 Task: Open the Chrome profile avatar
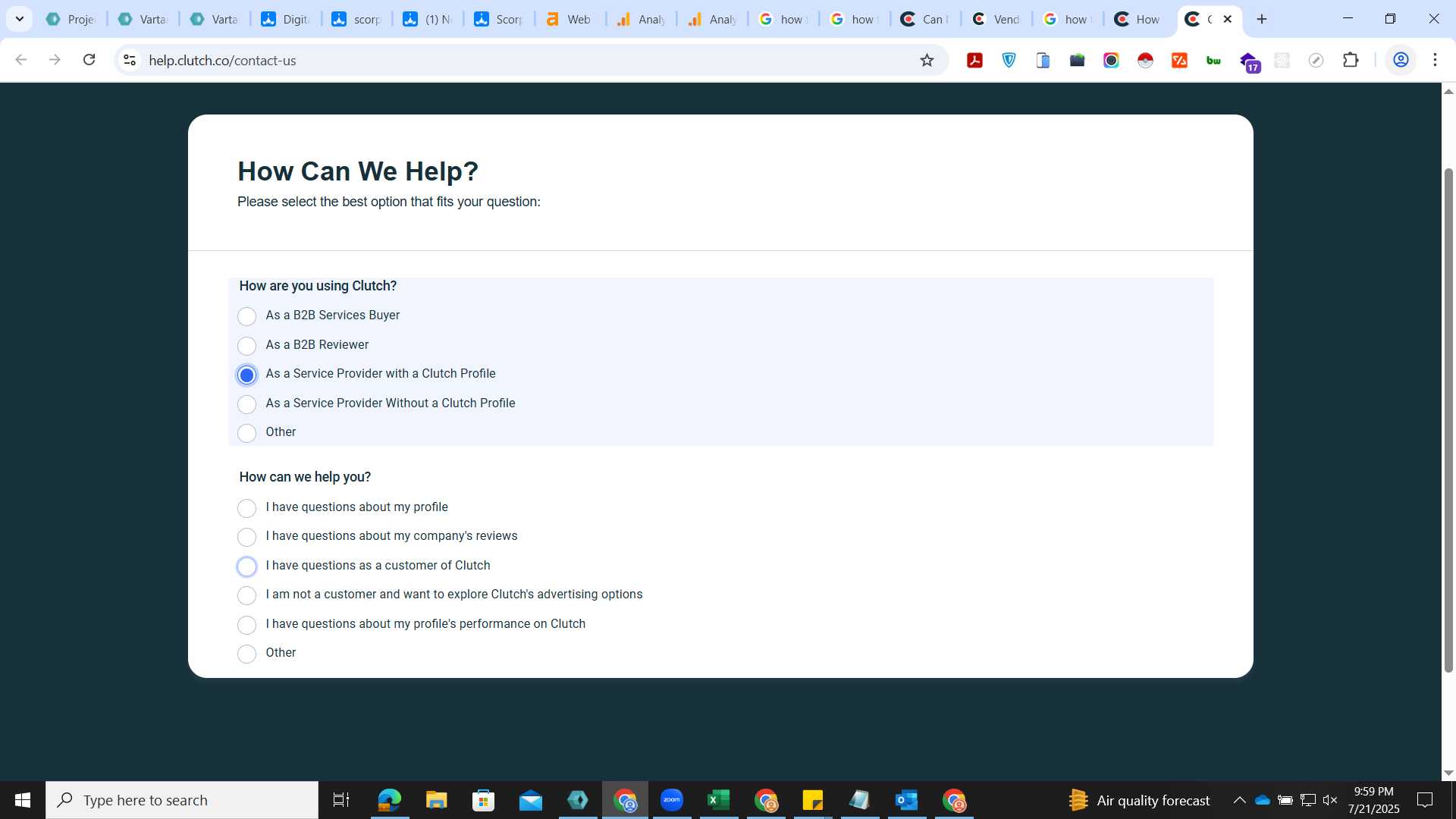coord(1401,60)
